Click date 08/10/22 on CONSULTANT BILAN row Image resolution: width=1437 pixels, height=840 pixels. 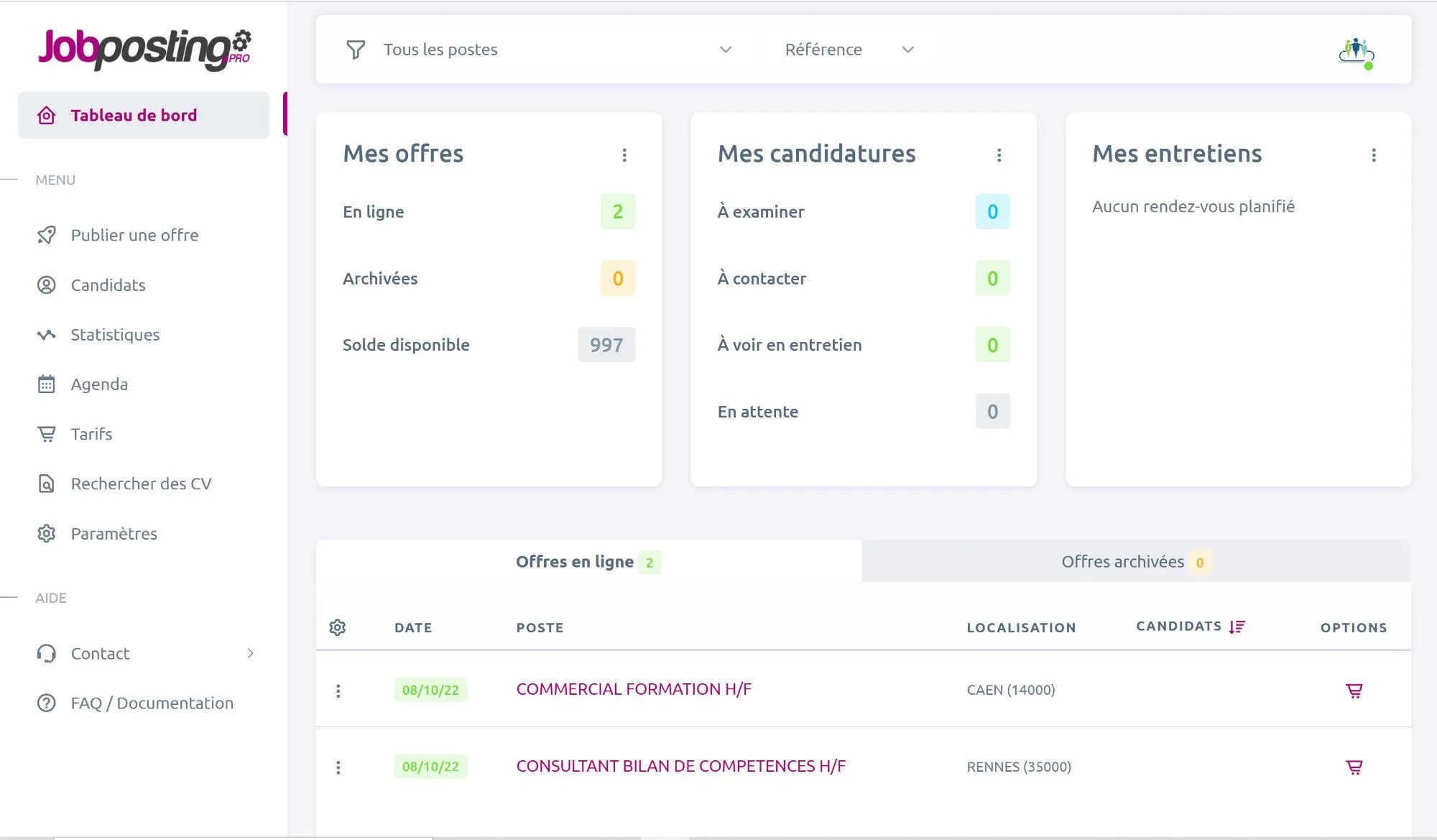point(430,767)
